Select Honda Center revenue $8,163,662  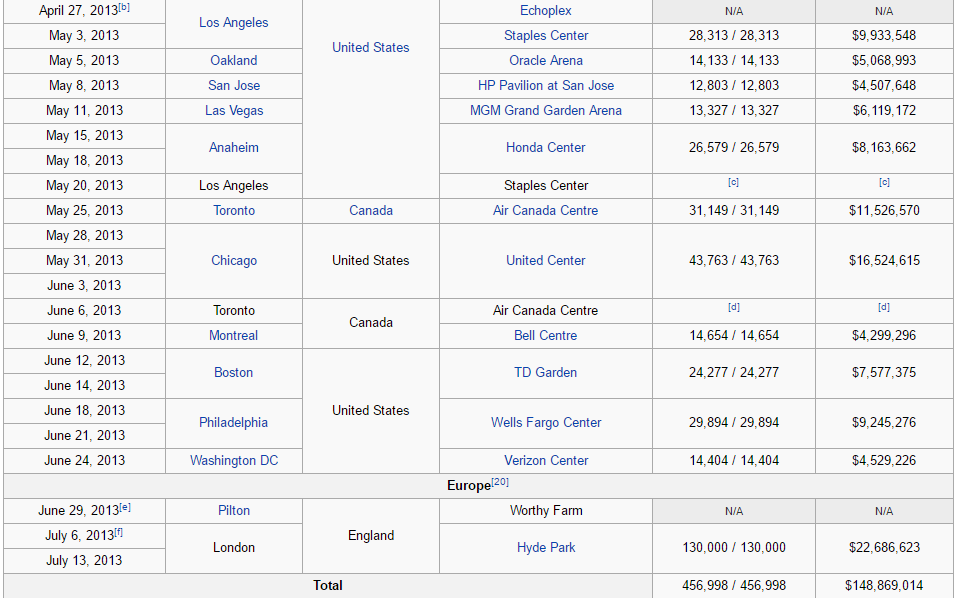(x=884, y=148)
